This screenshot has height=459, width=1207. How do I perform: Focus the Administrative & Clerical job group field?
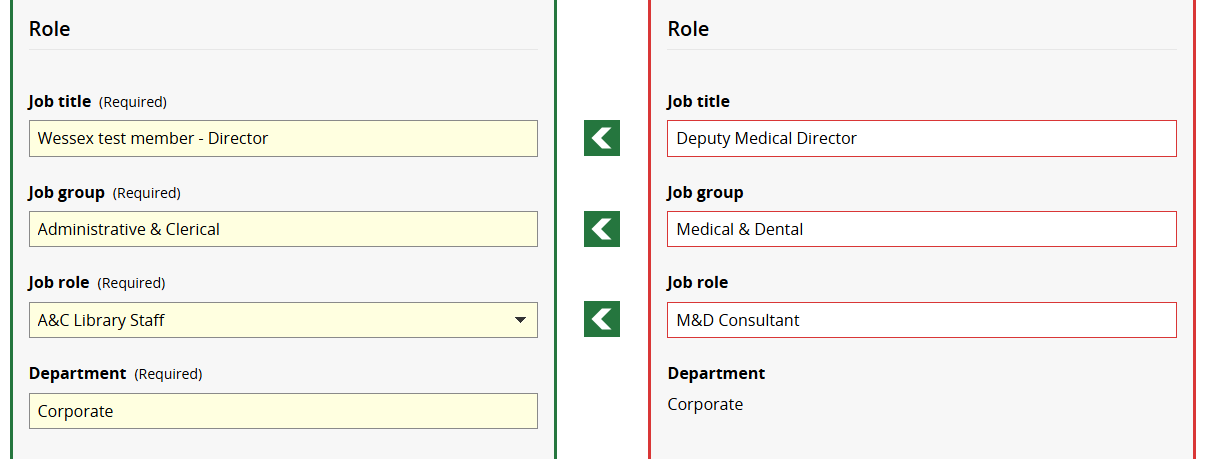pos(283,229)
